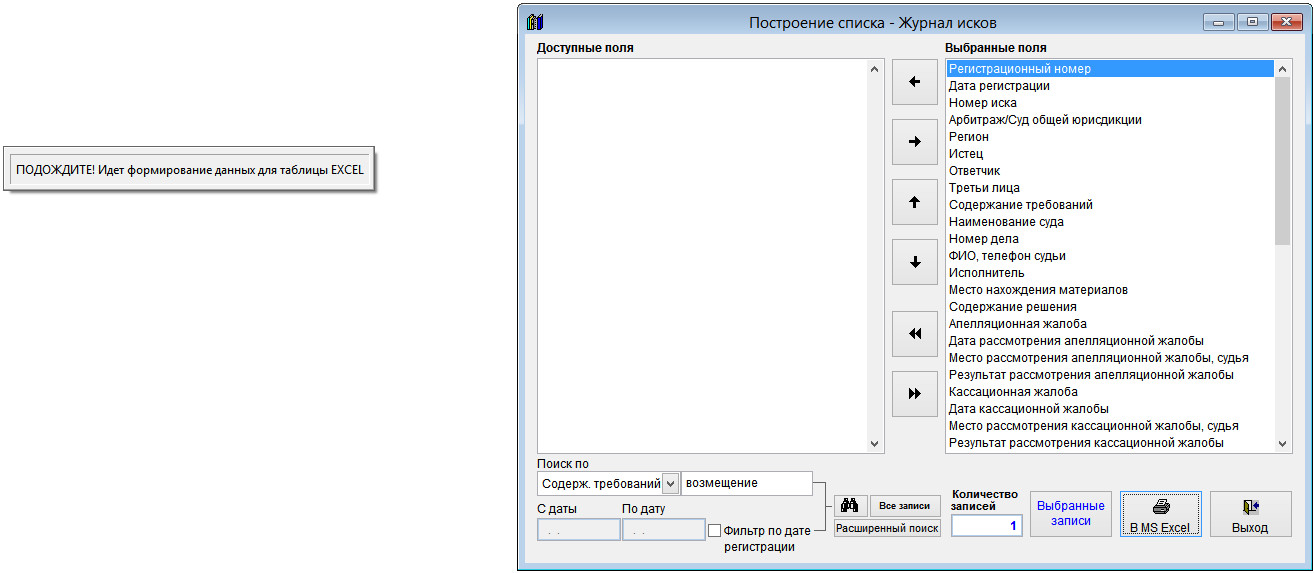Select Апелляционная жалоба field

(1110, 324)
